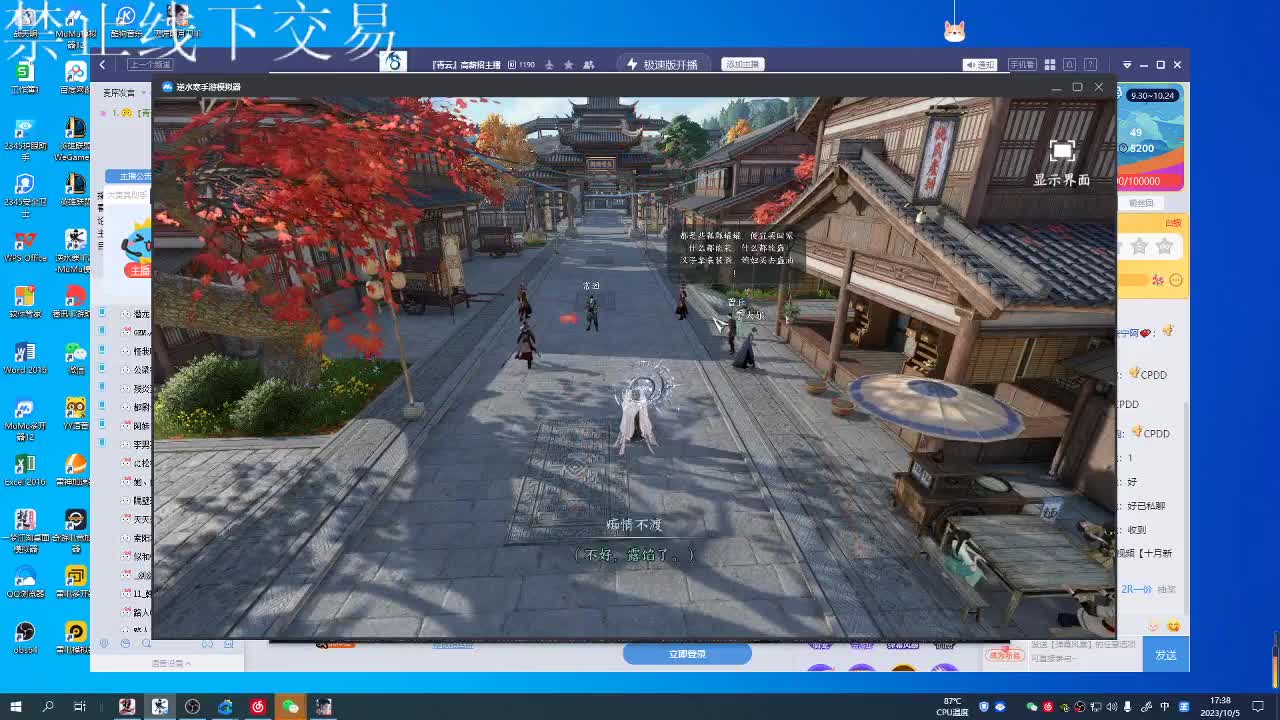Open the 软件管家 desktop icon
The height and width of the screenshot is (720, 1280).
(x=25, y=302)
